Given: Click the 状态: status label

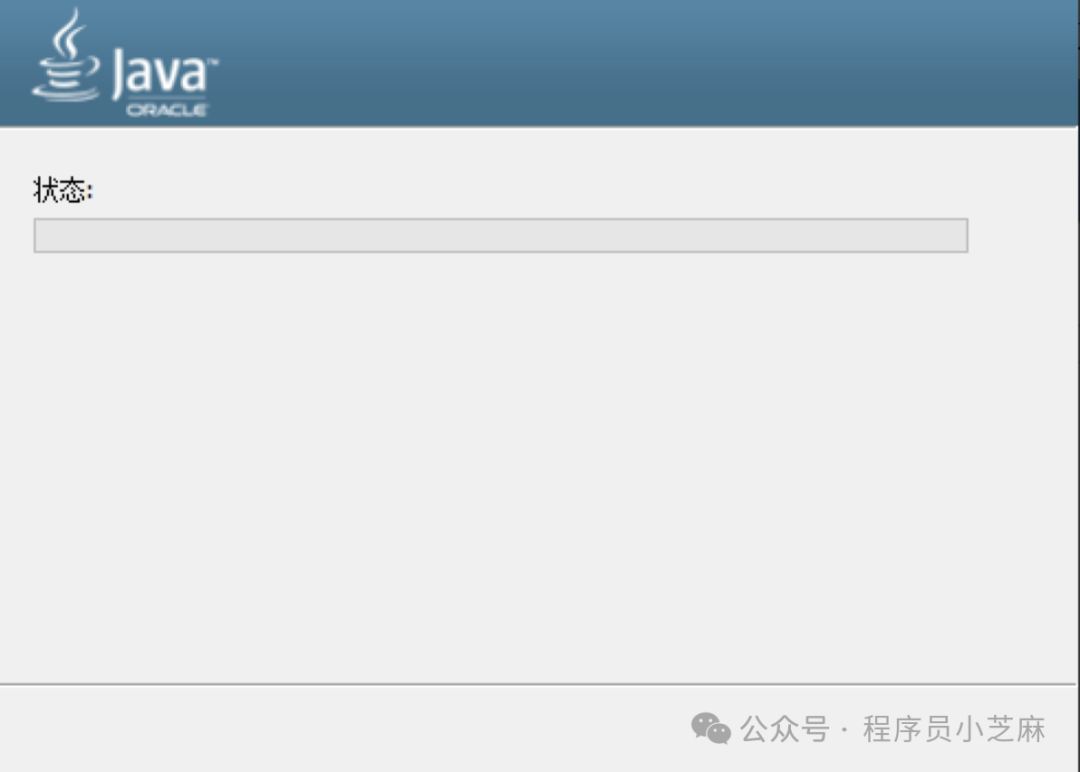Looking at the screenshot, I should pos(63,190).
